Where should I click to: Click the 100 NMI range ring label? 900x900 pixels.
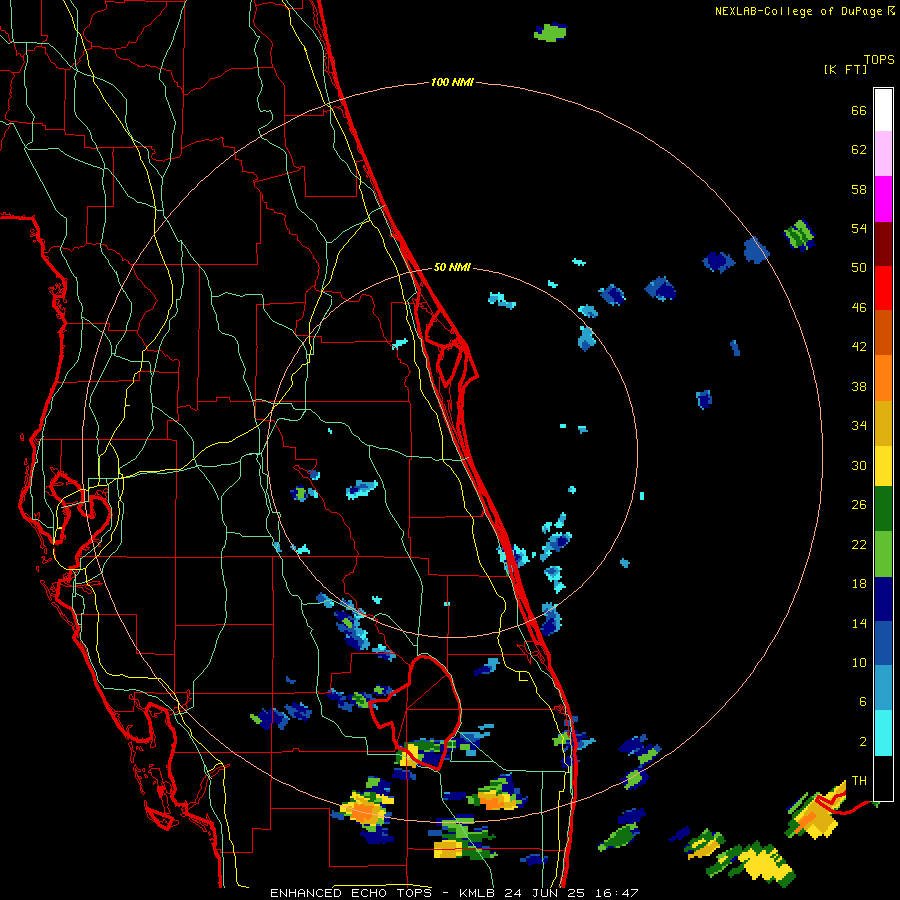point(452,83)
